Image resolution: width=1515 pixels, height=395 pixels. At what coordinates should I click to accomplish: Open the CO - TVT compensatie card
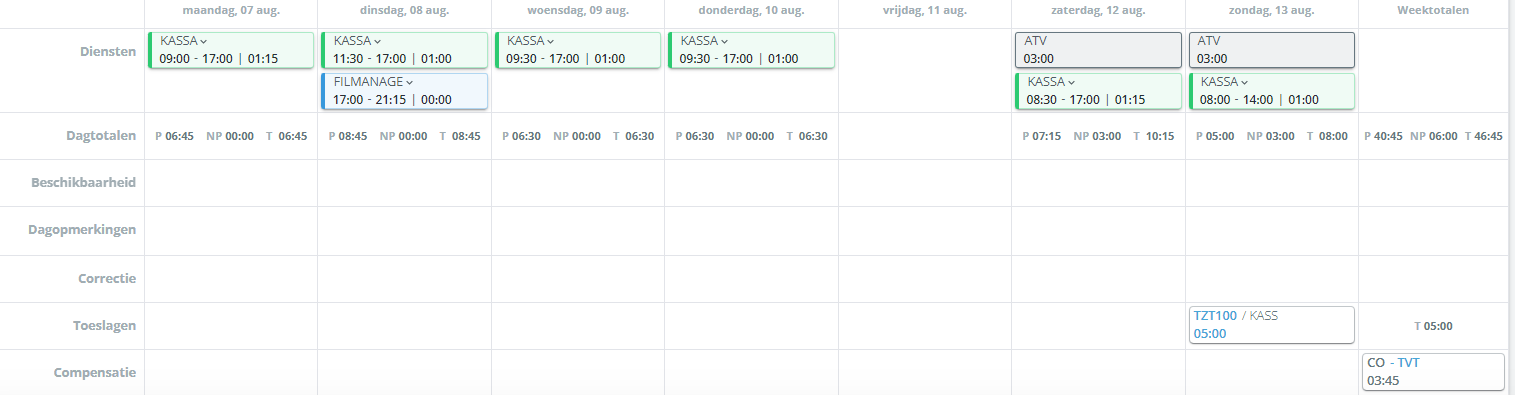coord(1433,372)
